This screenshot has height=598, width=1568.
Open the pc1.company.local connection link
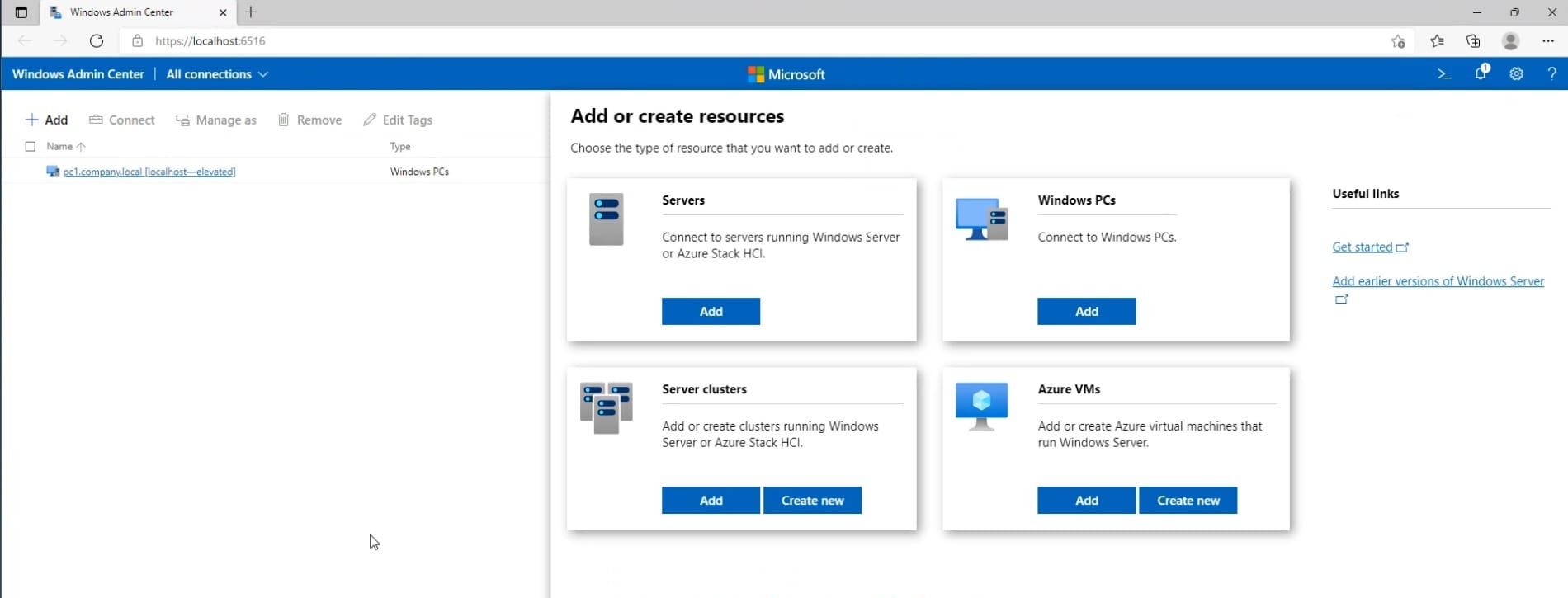pyautogui.click(x=149, y=172)
